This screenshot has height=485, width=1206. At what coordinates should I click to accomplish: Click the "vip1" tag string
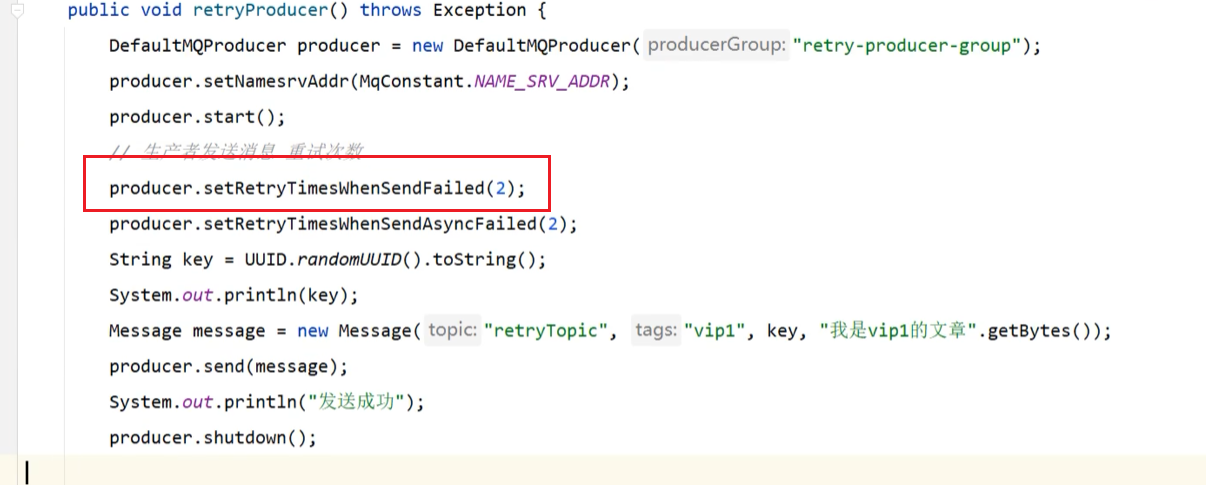715,331
